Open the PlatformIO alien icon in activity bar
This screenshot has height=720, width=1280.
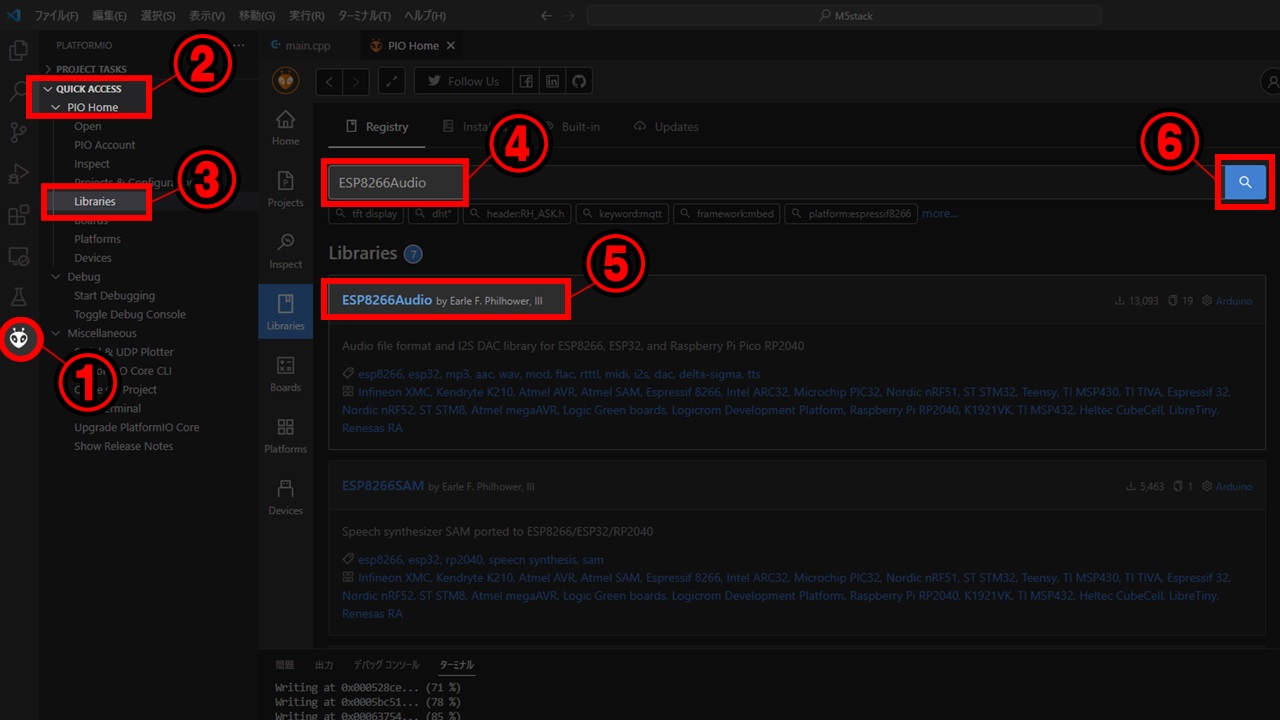click(x=19, y=340)
